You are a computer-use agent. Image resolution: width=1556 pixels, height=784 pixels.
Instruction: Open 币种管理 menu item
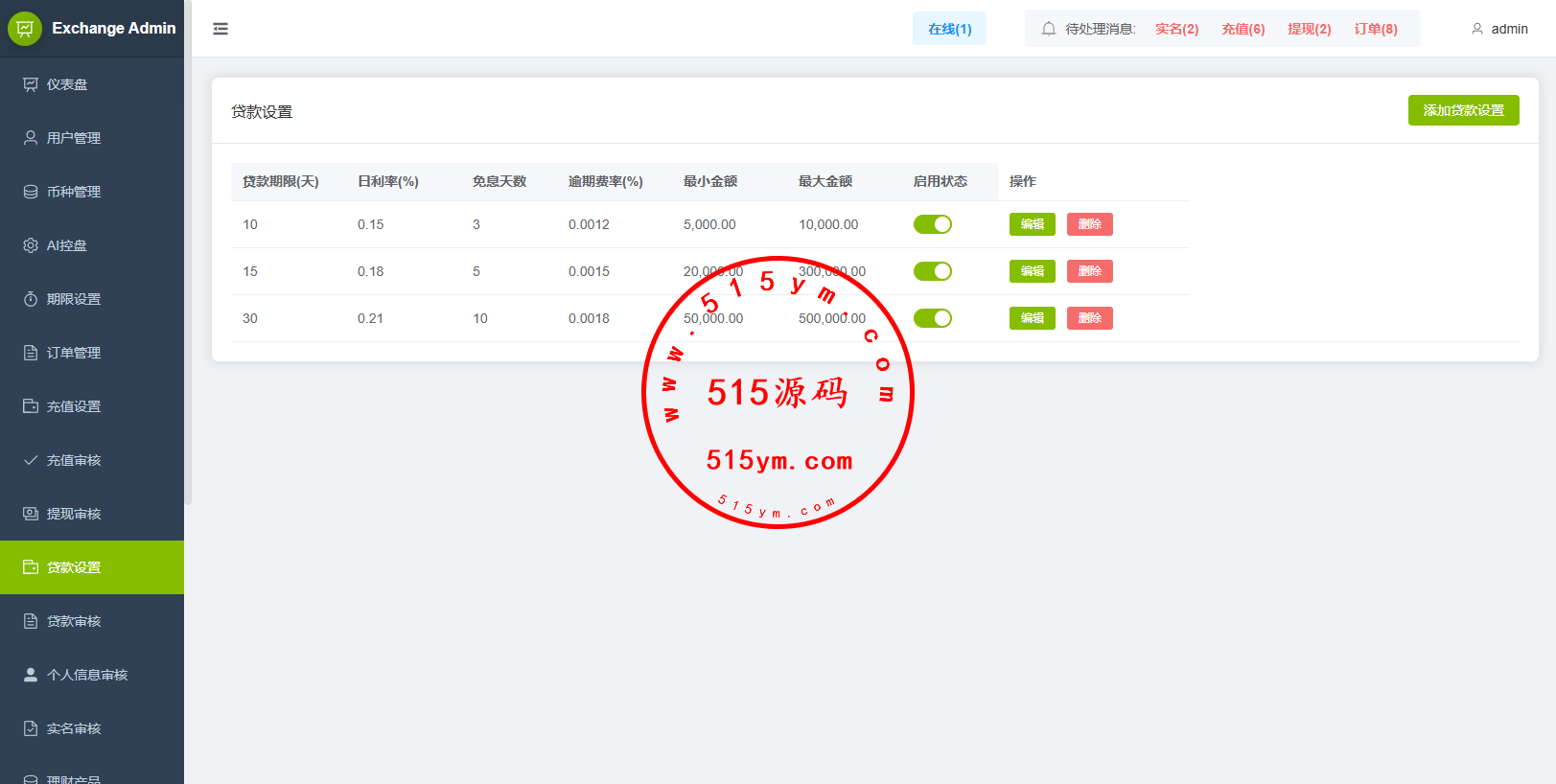click(x=92, y=192)
